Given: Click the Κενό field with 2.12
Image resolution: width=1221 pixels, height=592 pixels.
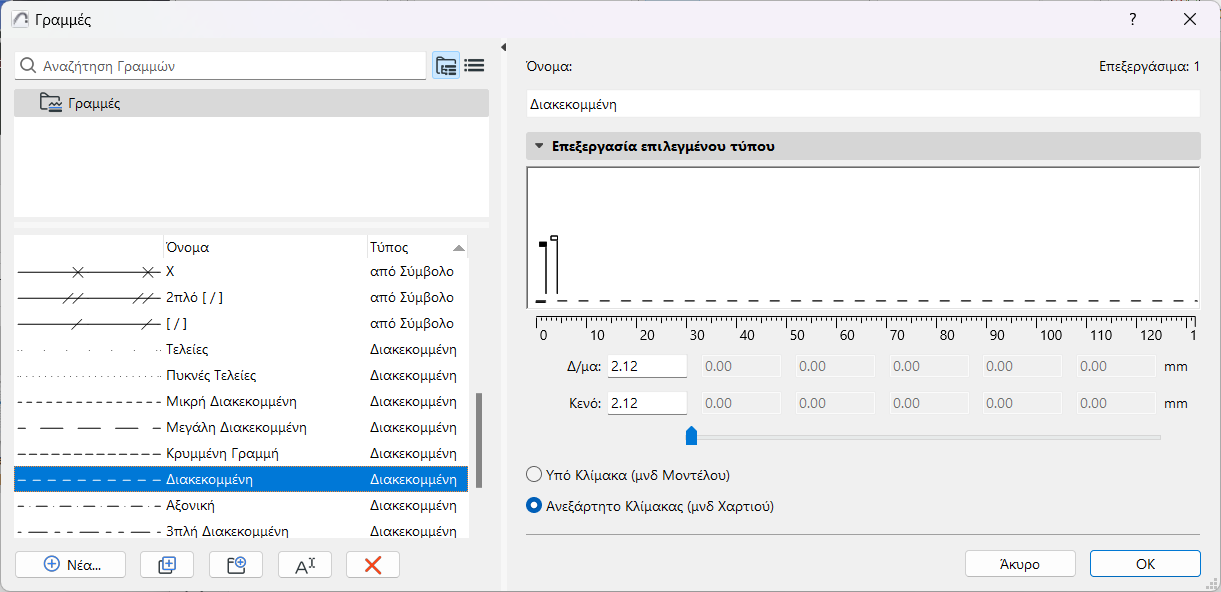Looking at the screenshot, I should (x=647, y=404).
